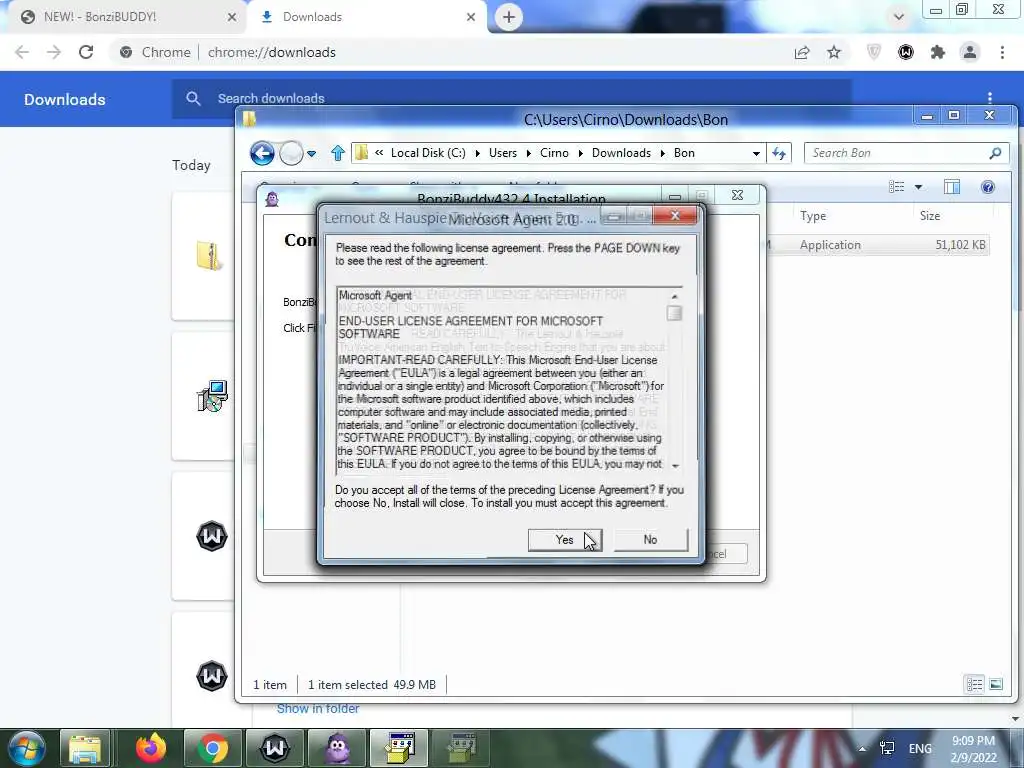Screen dimensions: 1024x768
Task: Click the installer download item icon
Action: [x=212, y=396]
